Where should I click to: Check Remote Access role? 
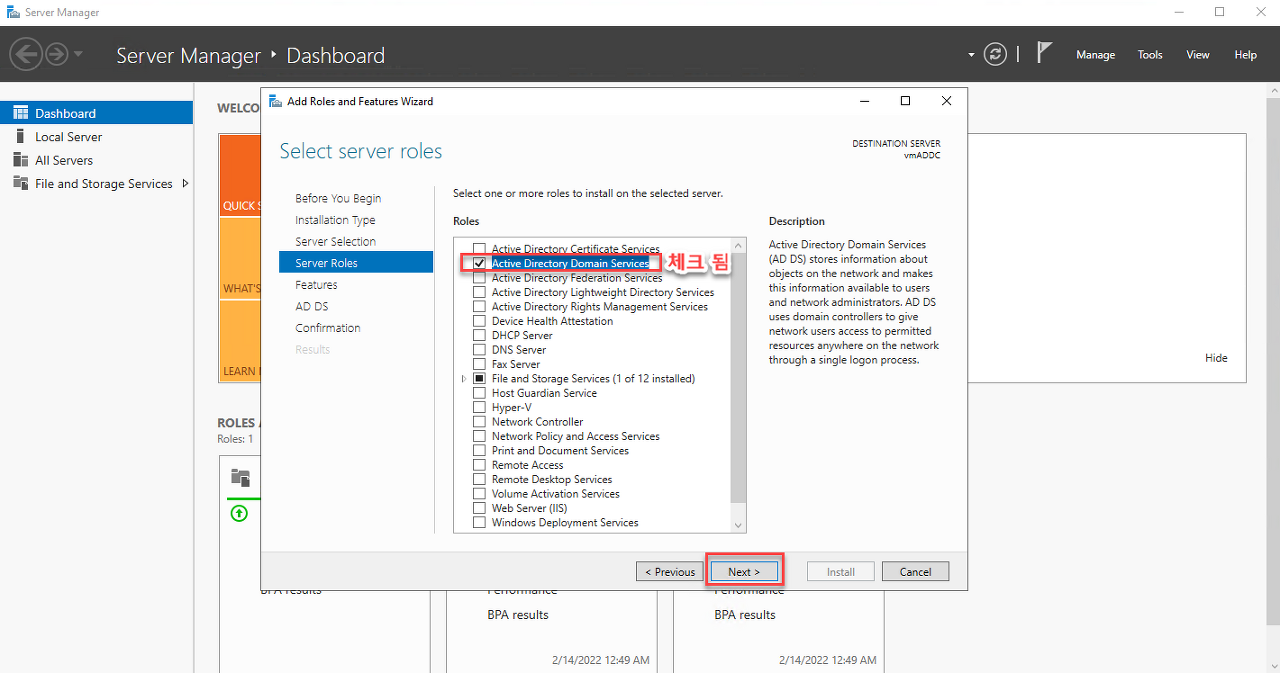(479, 465)
